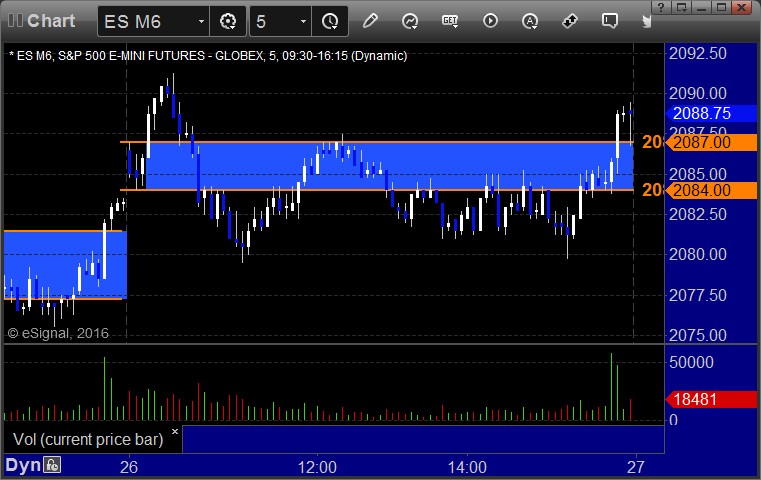This screenshot has width=761, height=480.
Task: Select the orange 2087.00 price line marker
Action: [711, 143]
